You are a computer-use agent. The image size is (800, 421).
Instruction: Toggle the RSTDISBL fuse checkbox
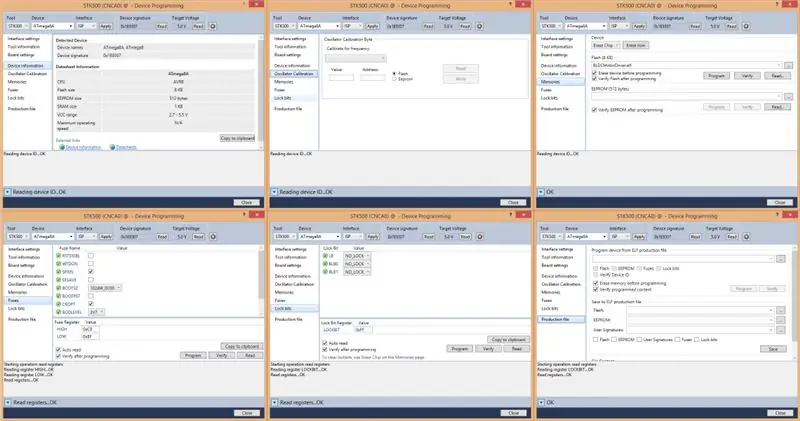91,256
